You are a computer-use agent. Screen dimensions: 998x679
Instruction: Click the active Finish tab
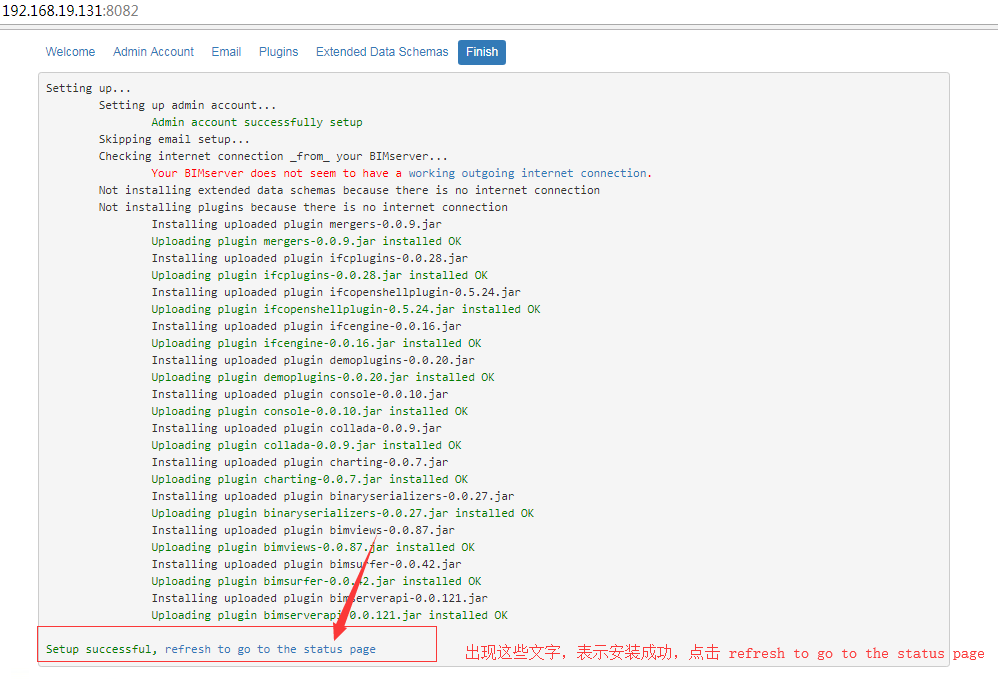481,52
